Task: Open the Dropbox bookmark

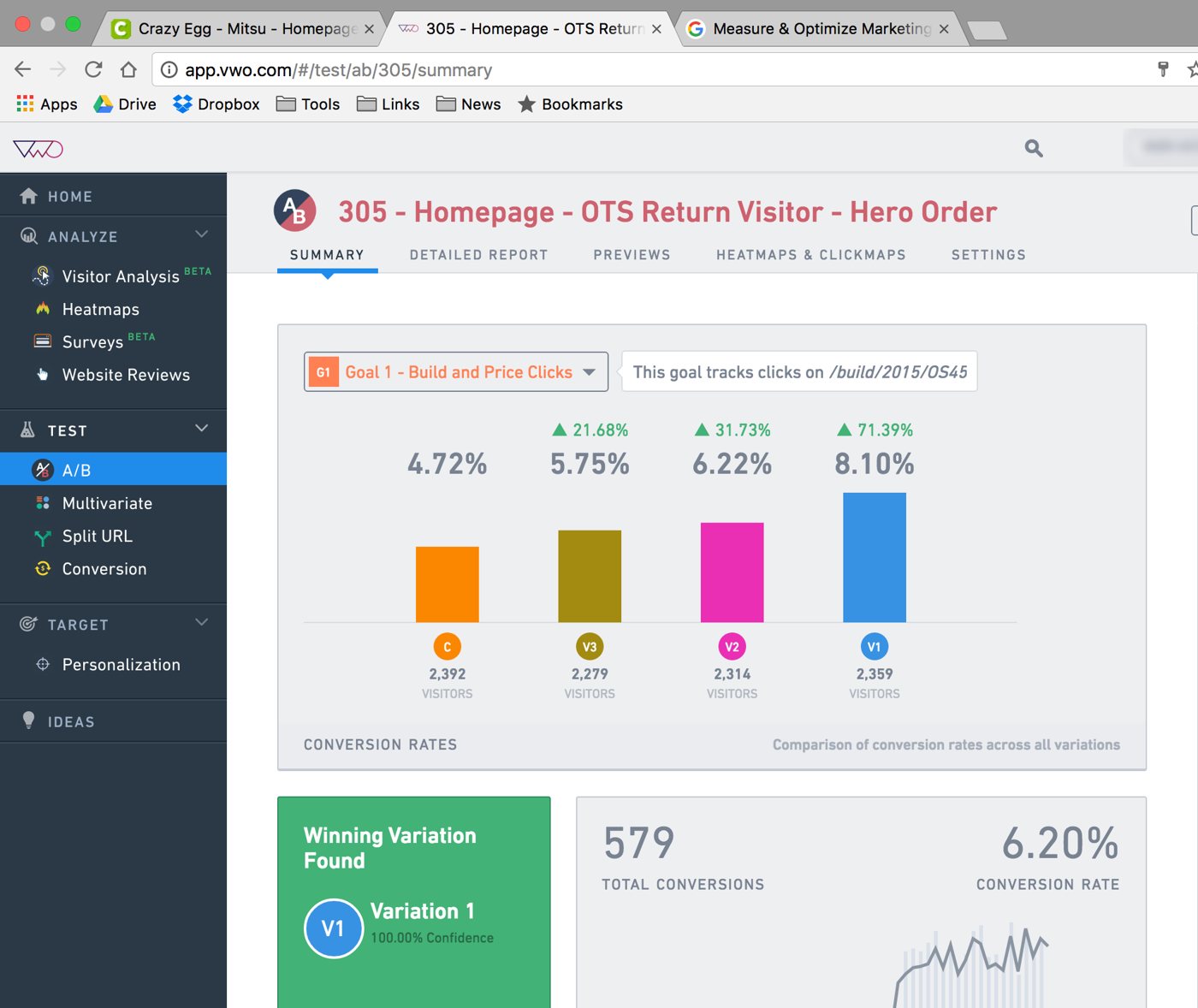Action: 216,104
